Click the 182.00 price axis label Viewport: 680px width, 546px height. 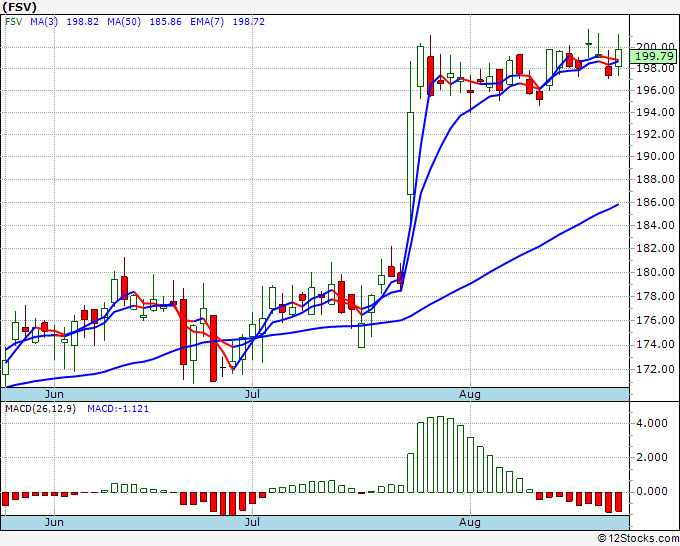point(655,248)
